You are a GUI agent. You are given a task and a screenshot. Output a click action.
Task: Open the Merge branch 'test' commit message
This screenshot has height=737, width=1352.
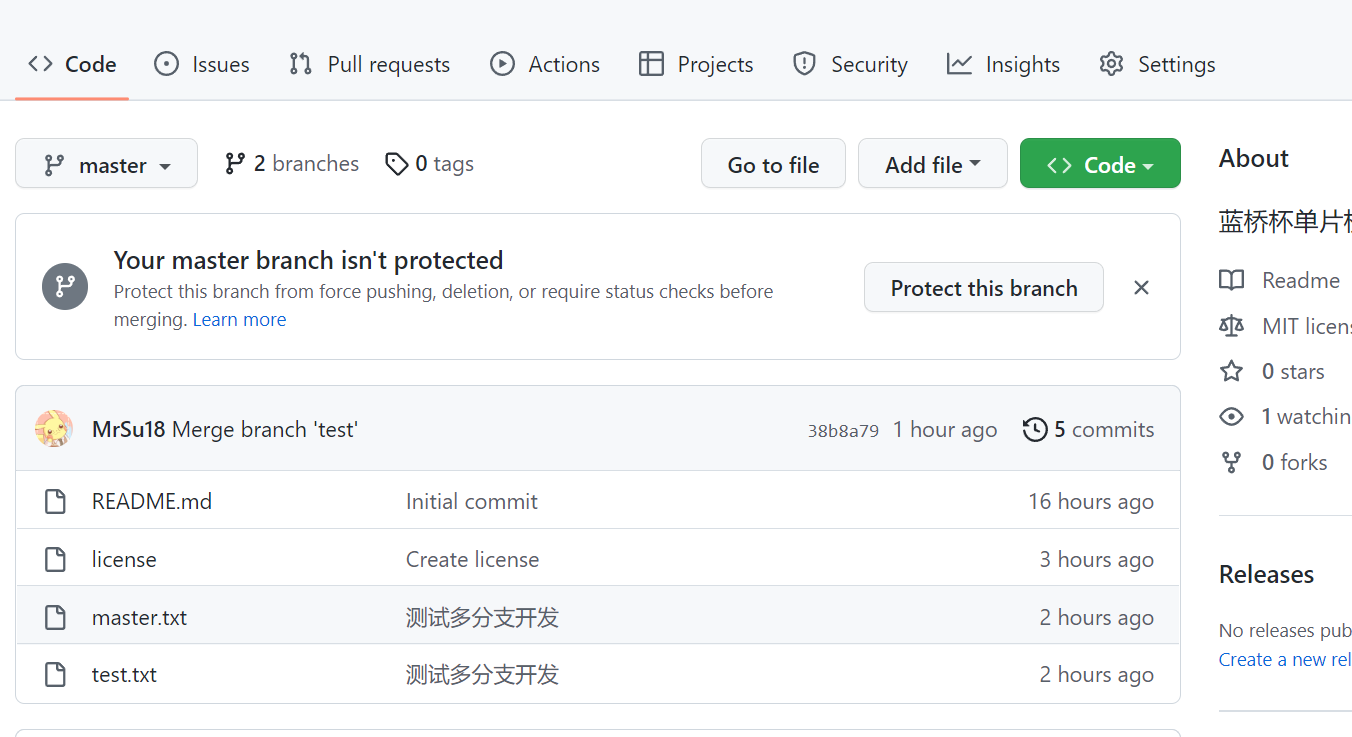coord(265,430)
